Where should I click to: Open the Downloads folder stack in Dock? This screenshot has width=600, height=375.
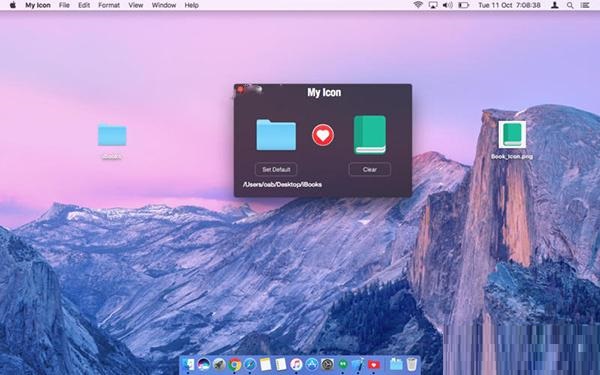(396, 364)
